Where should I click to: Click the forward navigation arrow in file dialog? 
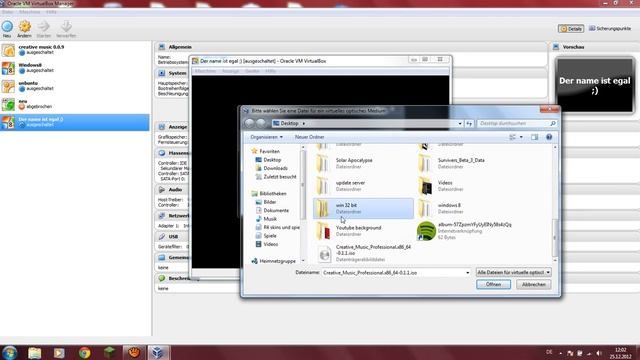(261, 123)
